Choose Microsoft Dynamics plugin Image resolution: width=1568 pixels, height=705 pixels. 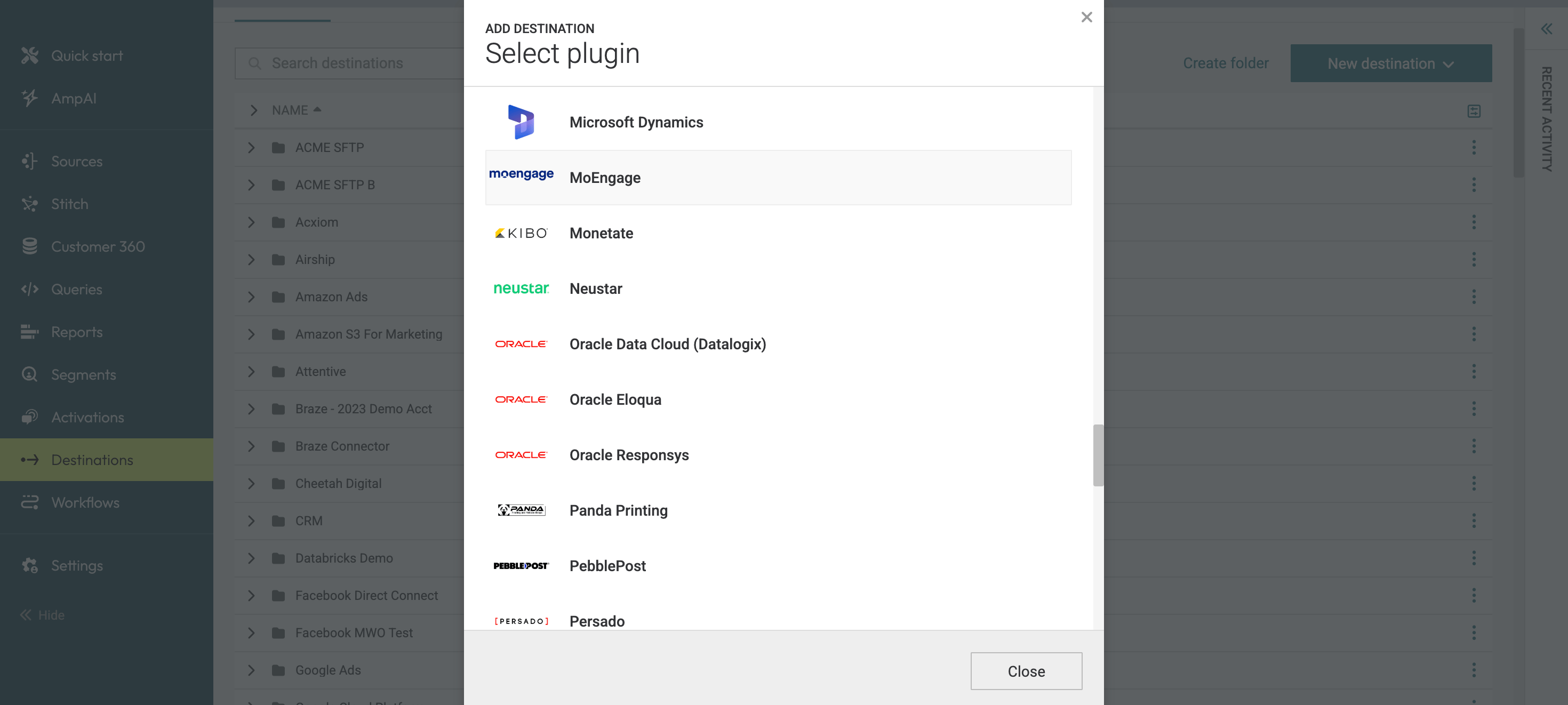pos(779,122)
